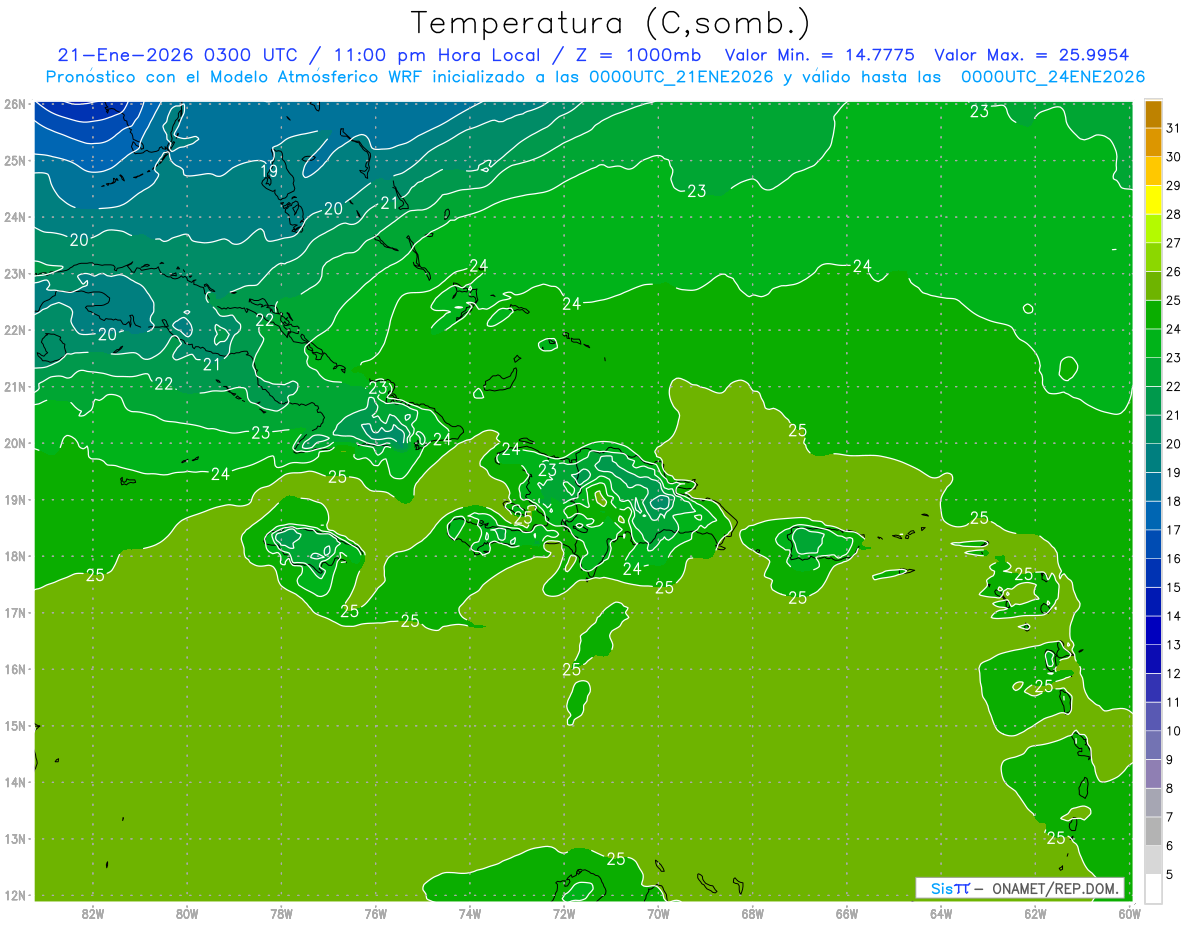1200x927 pixels.
Task: Click the "12" value on the color scale
Action: 1173,673
